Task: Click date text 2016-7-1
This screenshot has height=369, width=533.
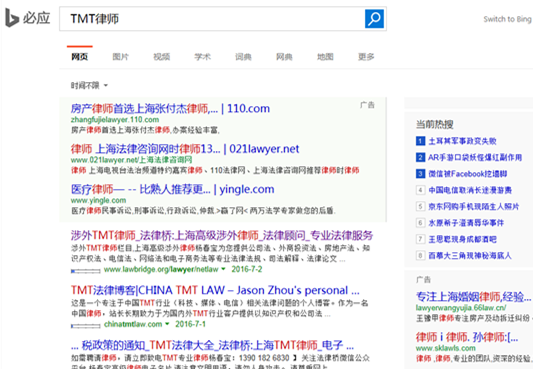Action: tap(190, 324)
